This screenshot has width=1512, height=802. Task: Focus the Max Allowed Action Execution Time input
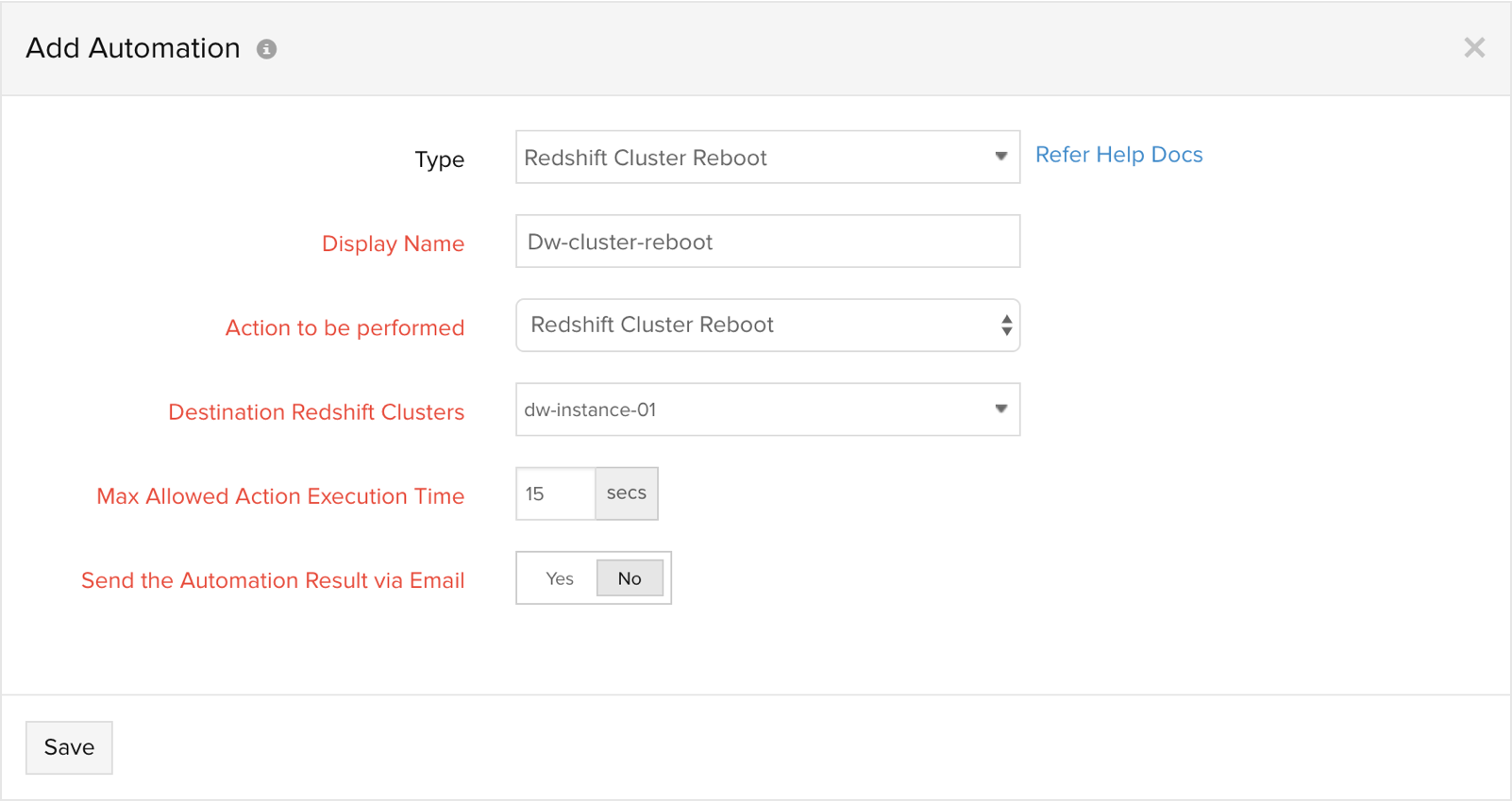[x=556, y=493]
